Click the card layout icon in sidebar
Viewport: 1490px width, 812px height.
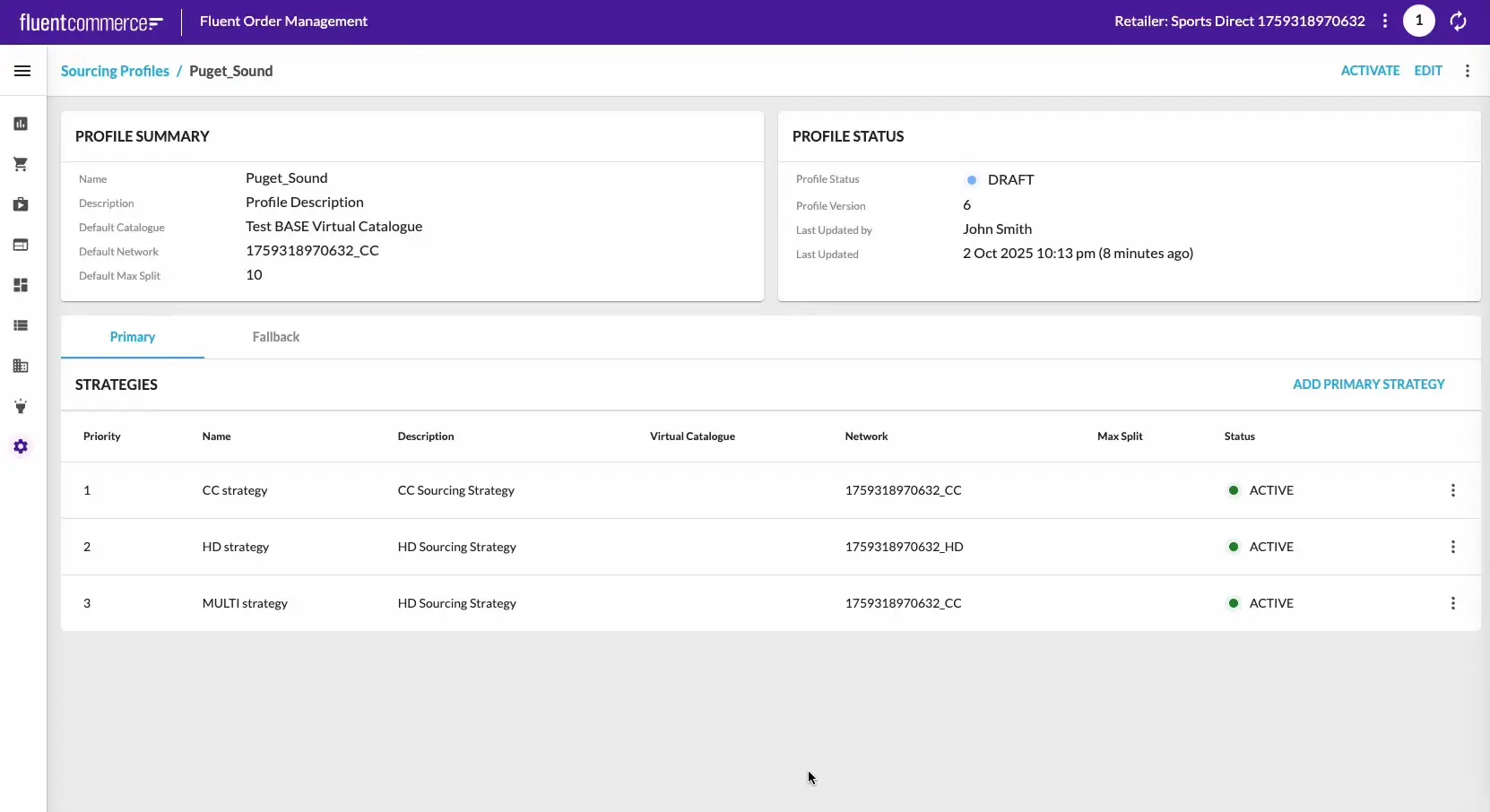point(21,245)
